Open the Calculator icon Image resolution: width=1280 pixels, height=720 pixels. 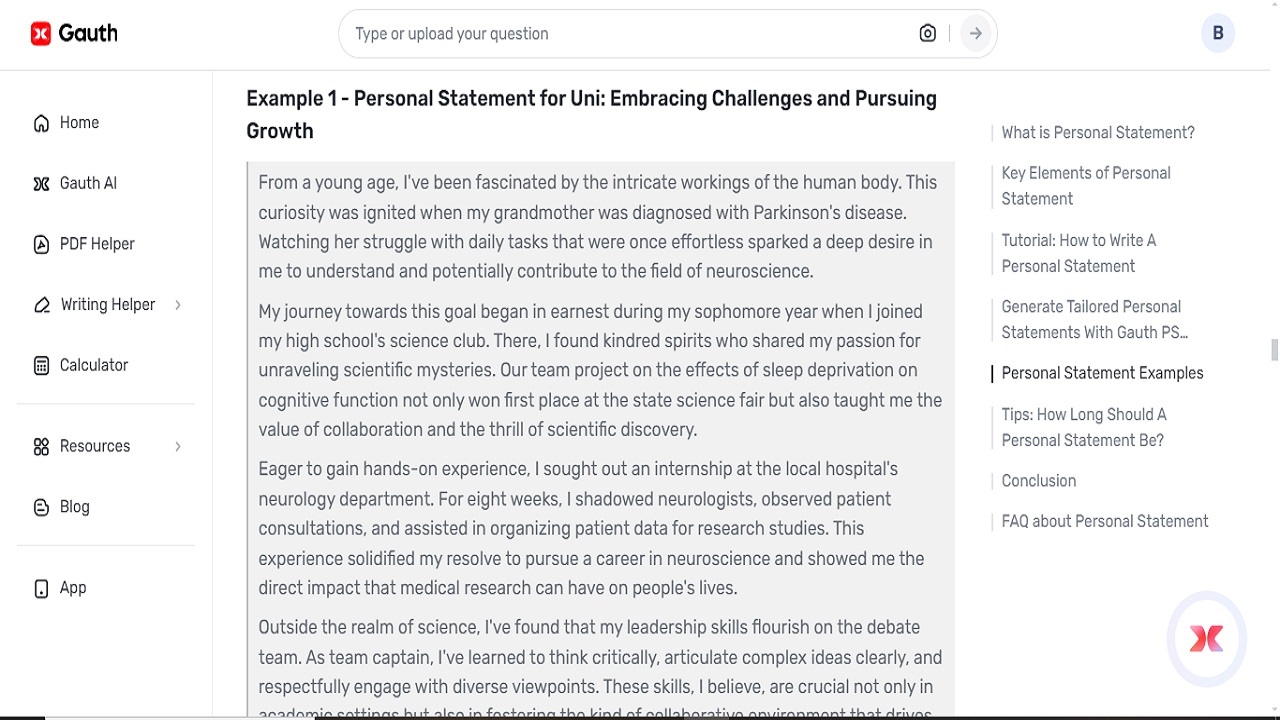(x=40, y=364)
